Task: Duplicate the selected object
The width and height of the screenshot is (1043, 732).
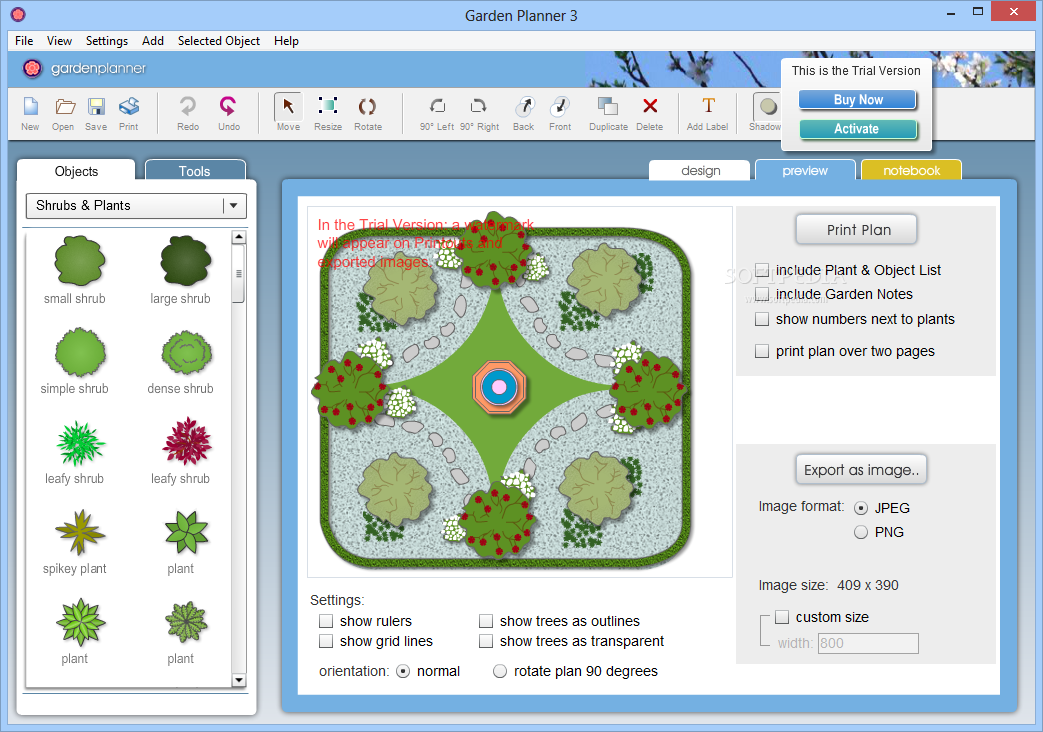Action: click(608, 113)
